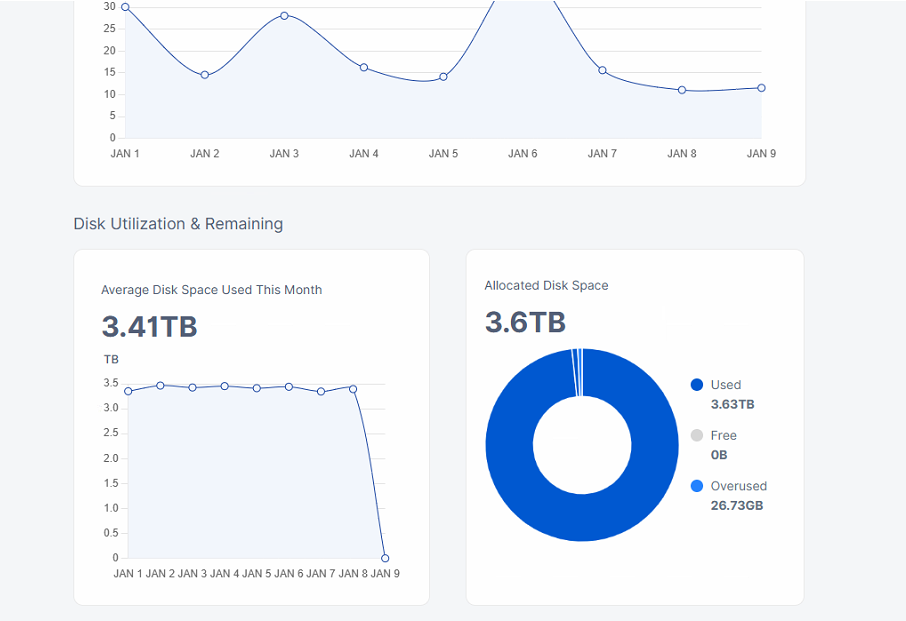
Task: Click JAN 9 data point on upper chart
Action: 761,88
